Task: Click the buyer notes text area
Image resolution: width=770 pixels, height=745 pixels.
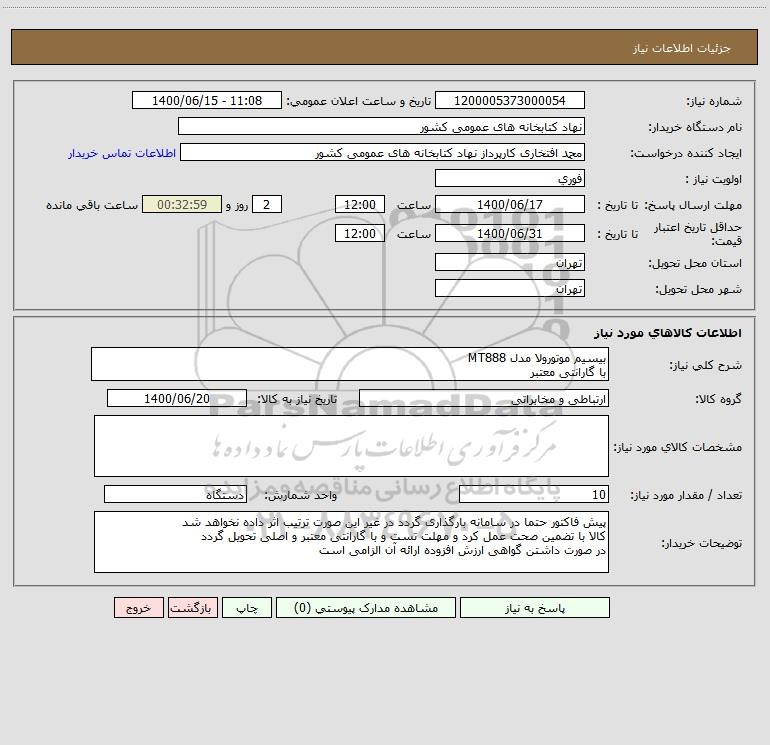Action: point(351,542)
